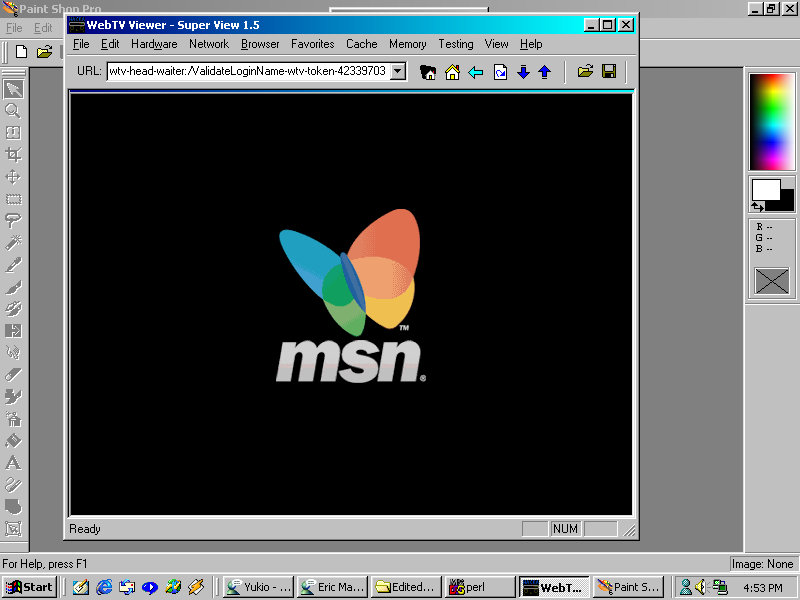Click the Home icon in the WebTV toolbar
This screenshot has height=600, width=800.
(452, 72)
